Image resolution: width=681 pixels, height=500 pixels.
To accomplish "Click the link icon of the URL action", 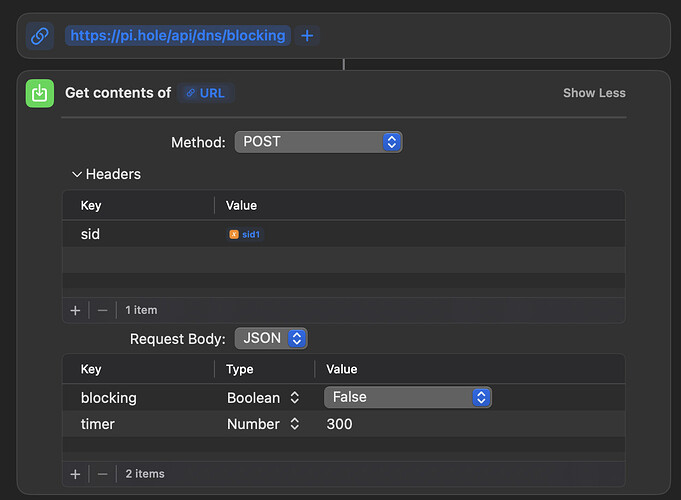I will tap(40, 36).
